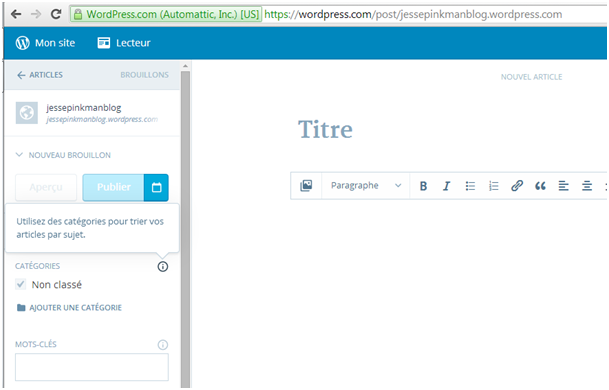Open the Lecteur reader icon
Image resolution: width=609 pixels, height=390 pixels.
click(x=104, y=43)
